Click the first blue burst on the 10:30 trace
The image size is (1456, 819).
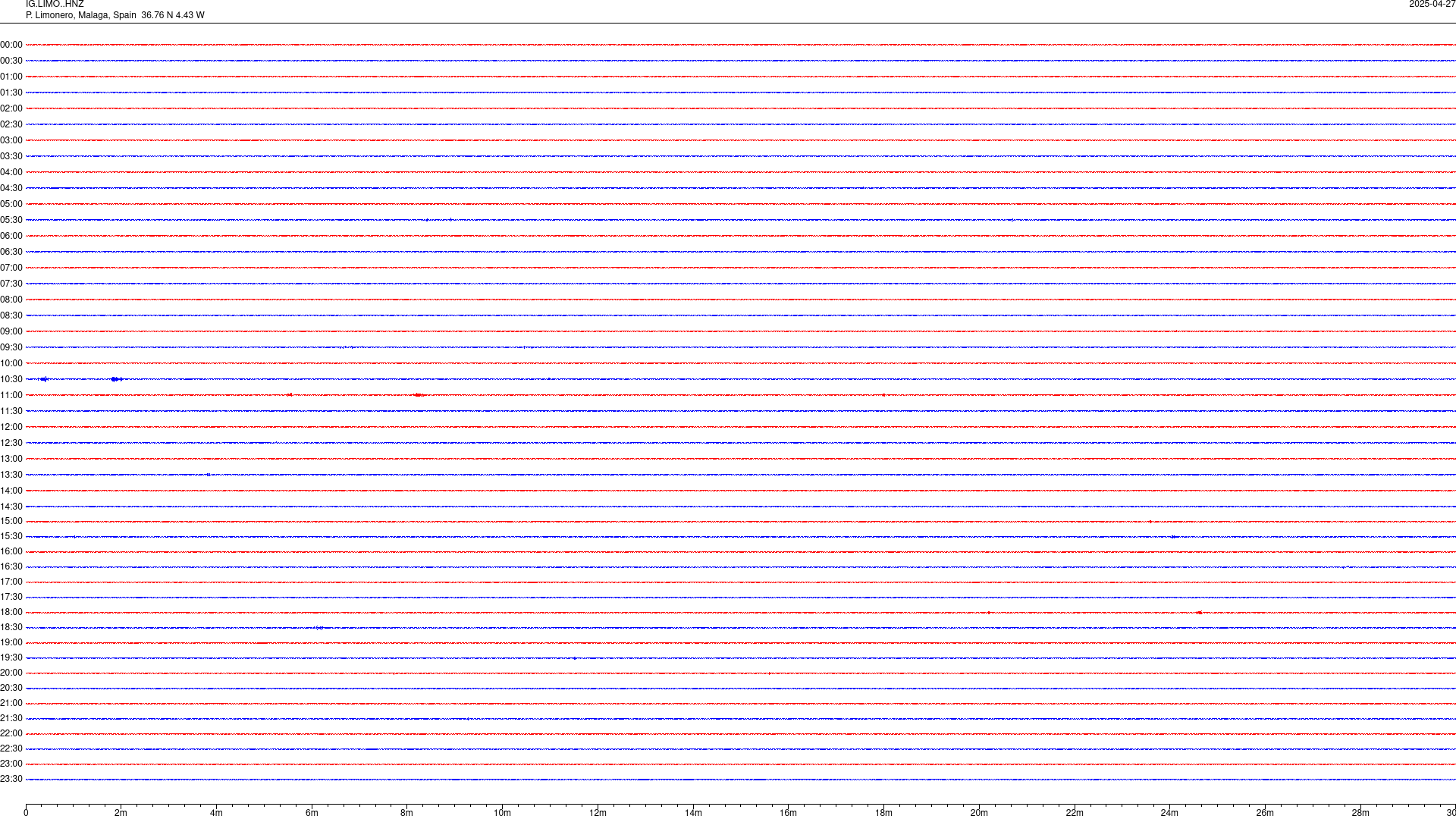pos(44,379)
